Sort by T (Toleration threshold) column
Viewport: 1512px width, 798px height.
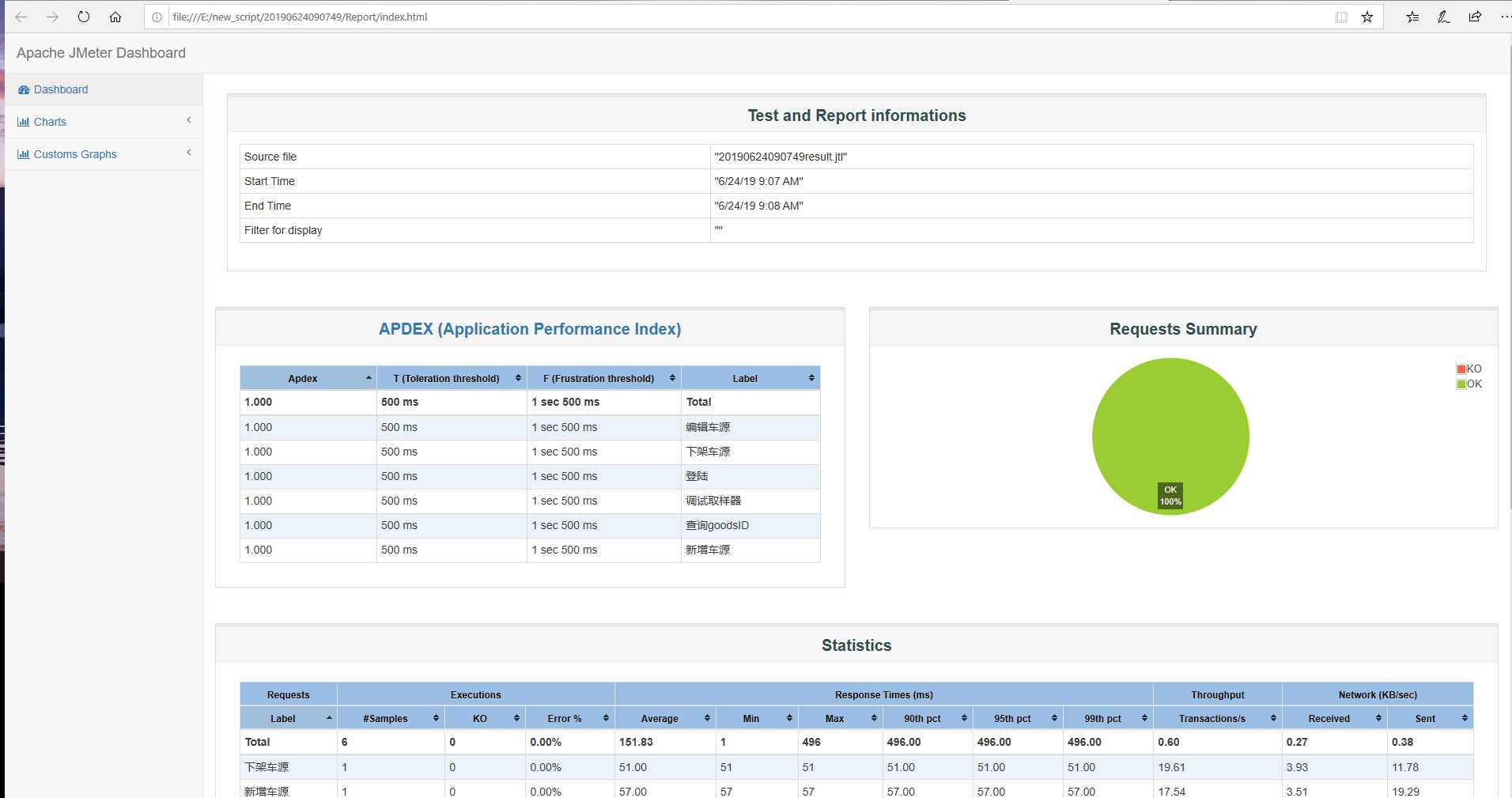[452, 378]
